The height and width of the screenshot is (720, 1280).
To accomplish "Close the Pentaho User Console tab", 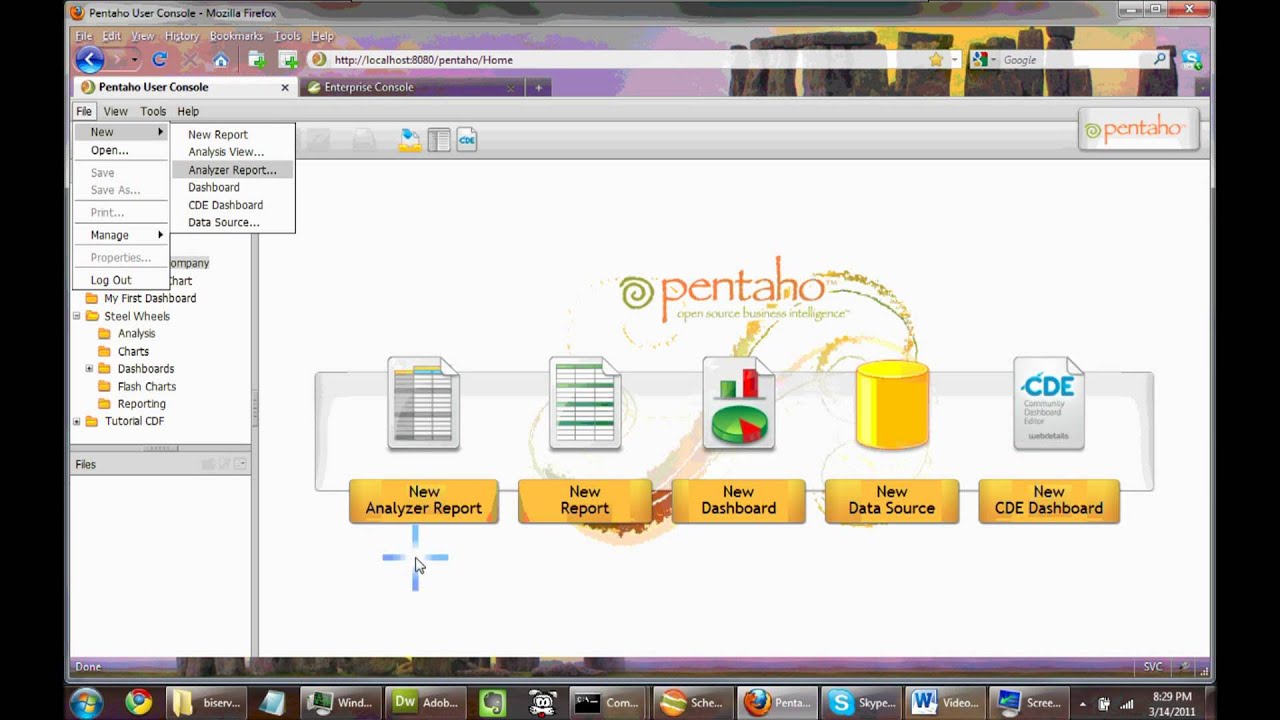I will coord(284,87).
